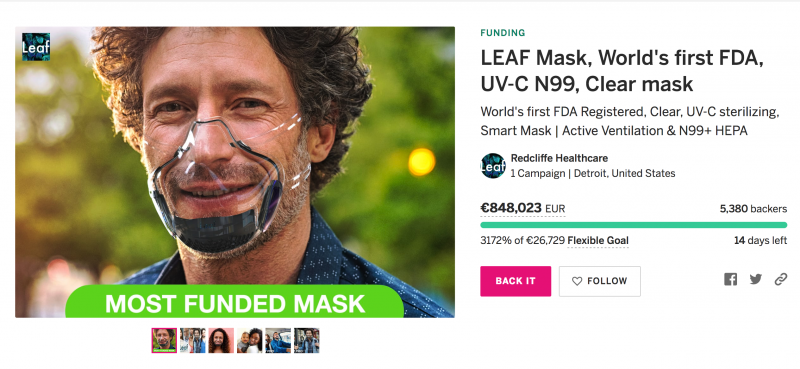The width and height of the screenshot is (800, 369).
Task: Share campaign via Twitter bird icon
Action: pyautogui.click(x=756, y=279)
